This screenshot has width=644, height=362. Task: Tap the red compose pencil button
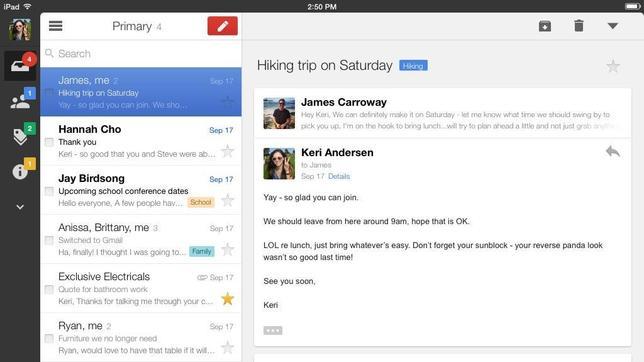click(x=222, y=26)
